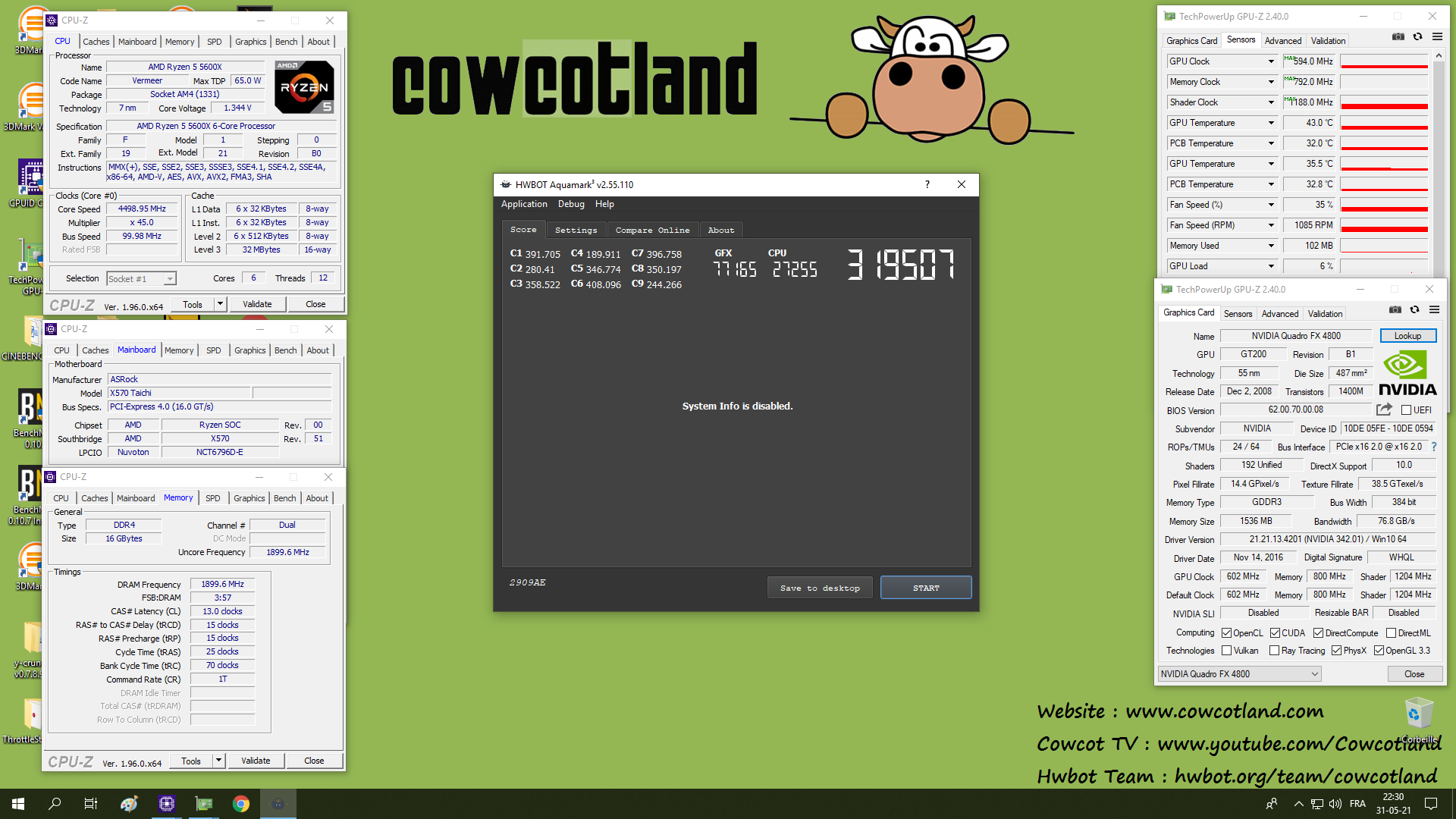The image size is (1456, 819).
Task: Open the y-cruncher desktop icon
Action: (29, 648)
